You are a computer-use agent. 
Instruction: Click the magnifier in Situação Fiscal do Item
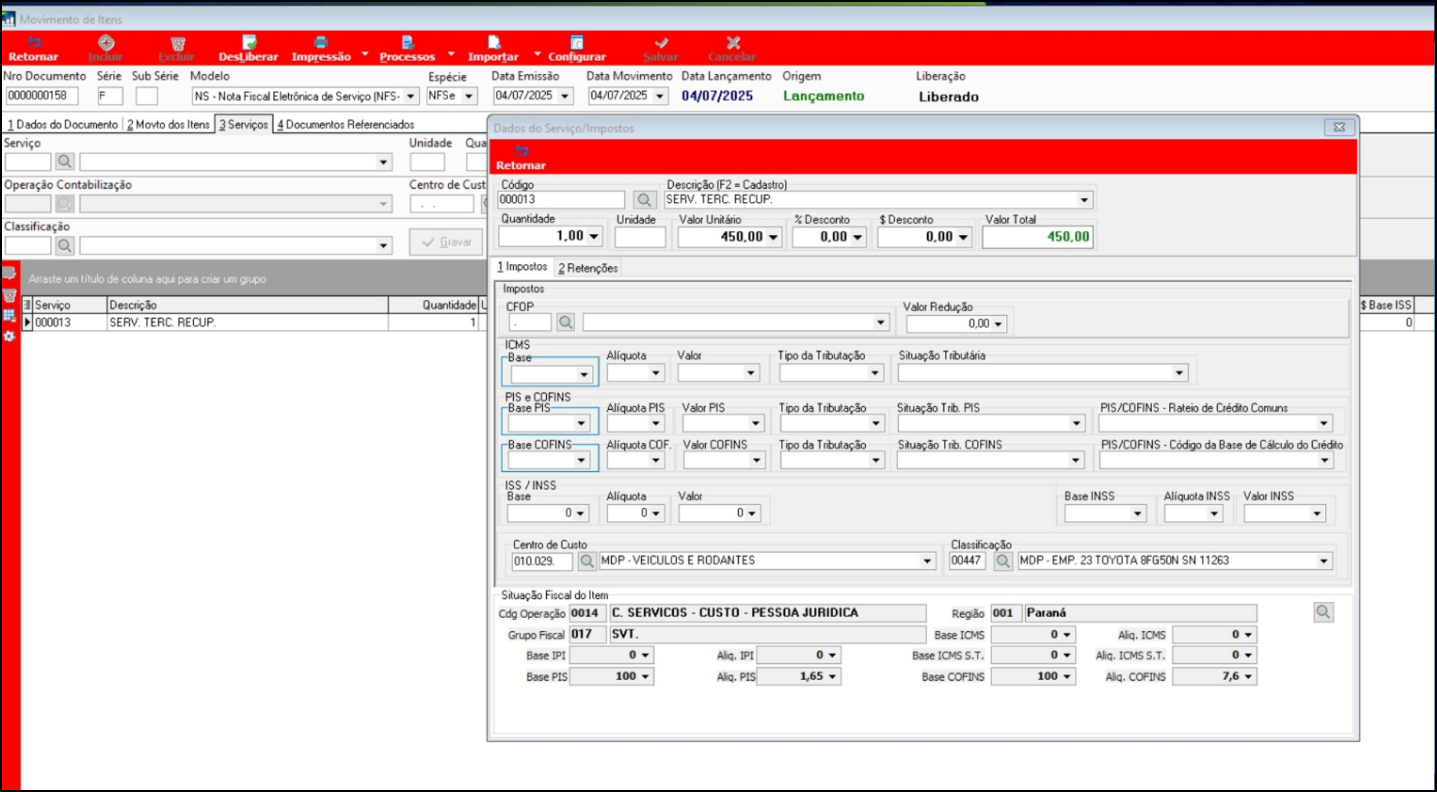[x=1323, y=612]
